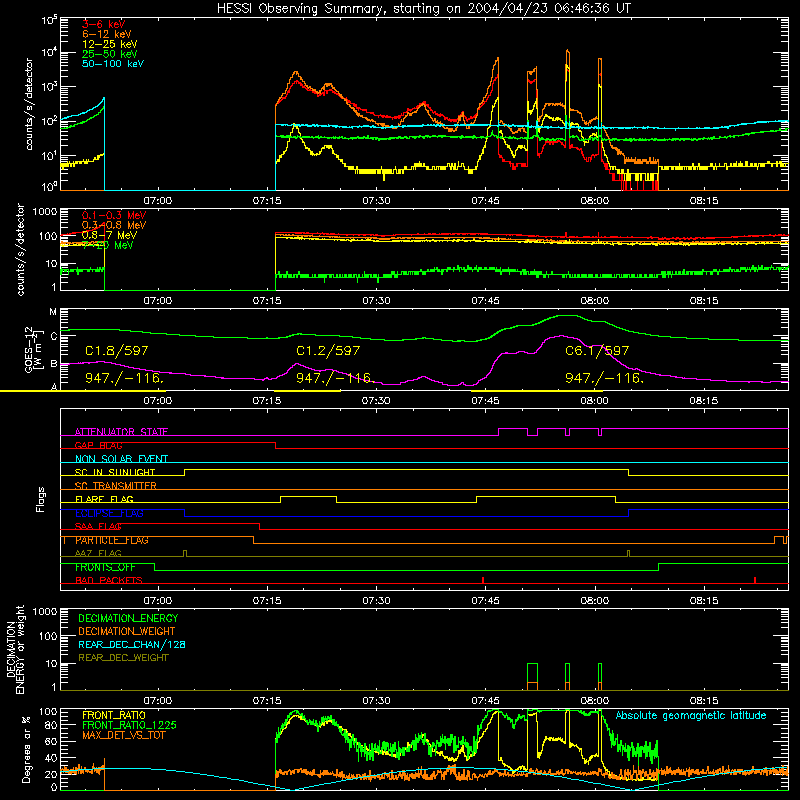The image size is (800, 800).
Task: Click the Degrees or % axis label
Action: [27, 749]
